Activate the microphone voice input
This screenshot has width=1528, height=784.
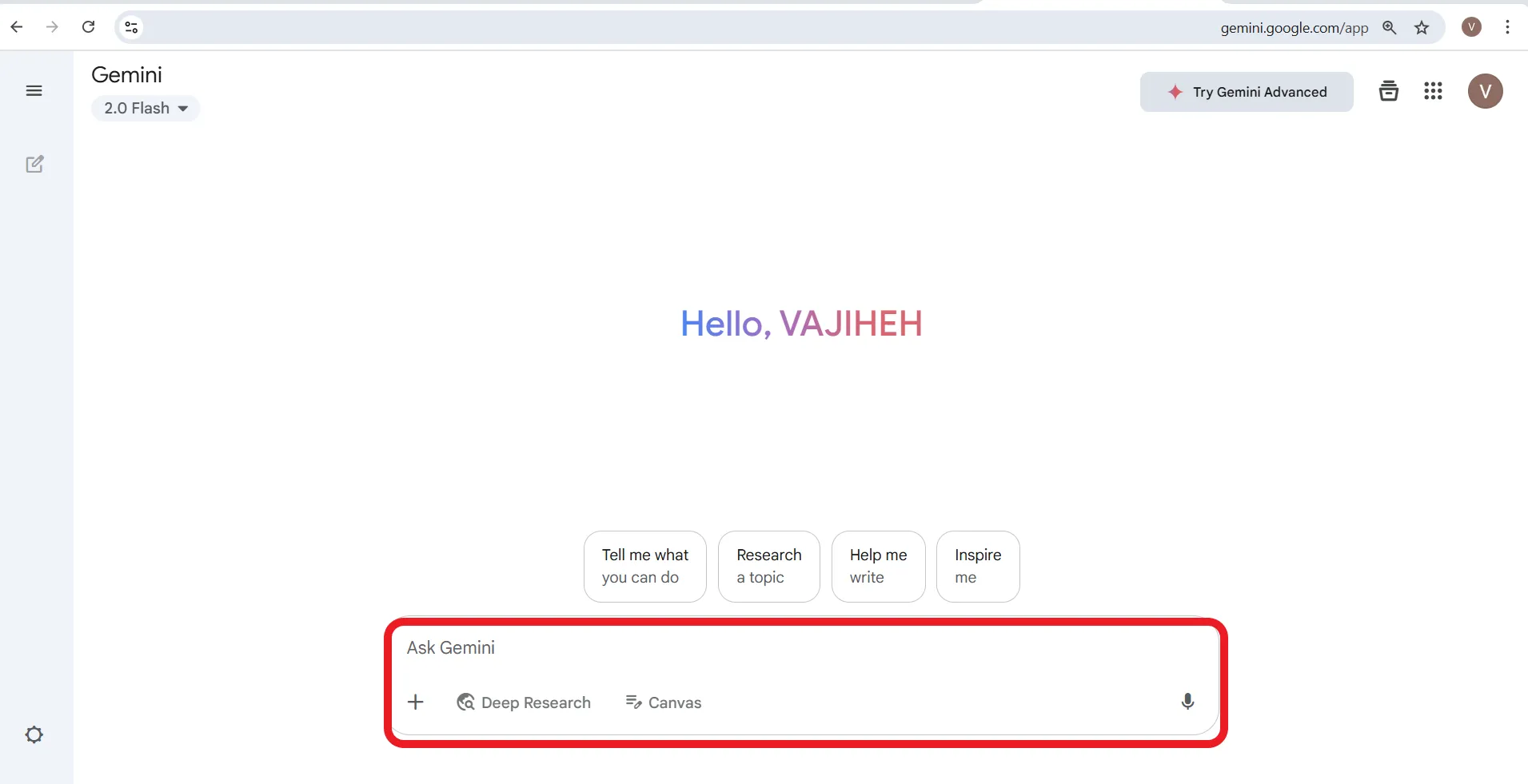(x=1187, y=702)
